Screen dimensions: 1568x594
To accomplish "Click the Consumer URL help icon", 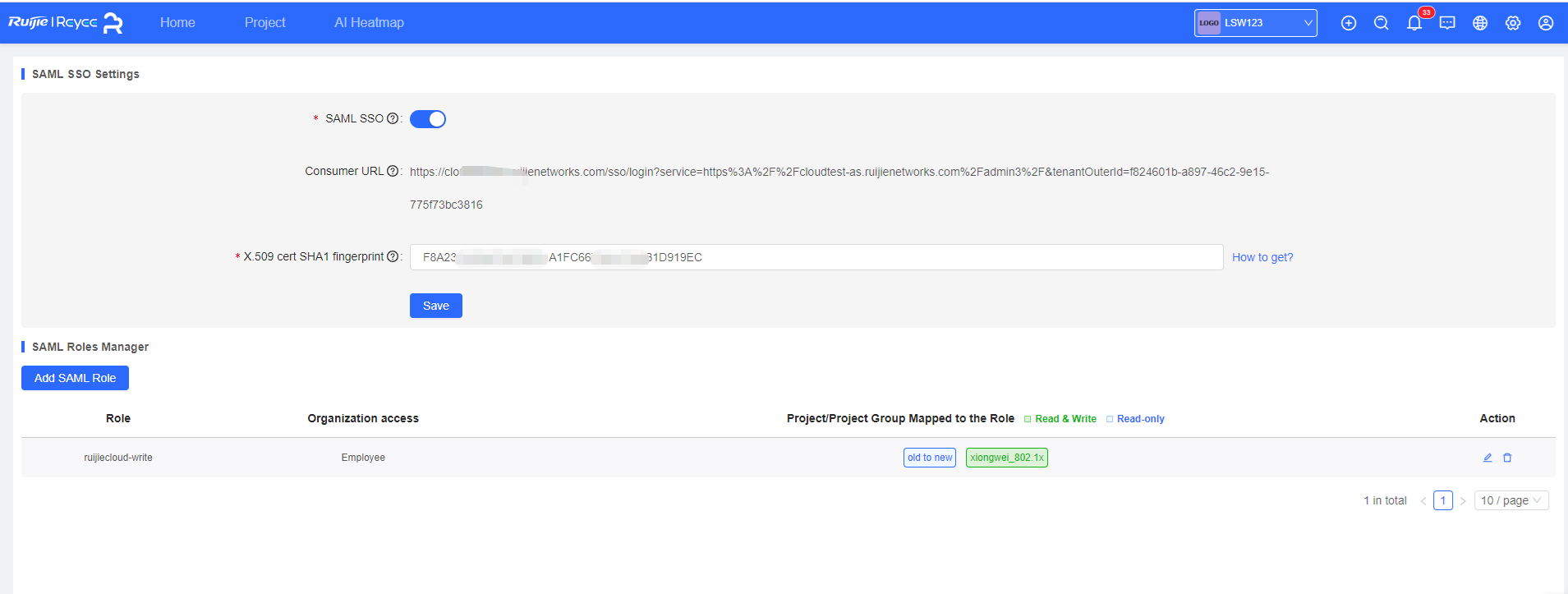I will click(393, 171).
